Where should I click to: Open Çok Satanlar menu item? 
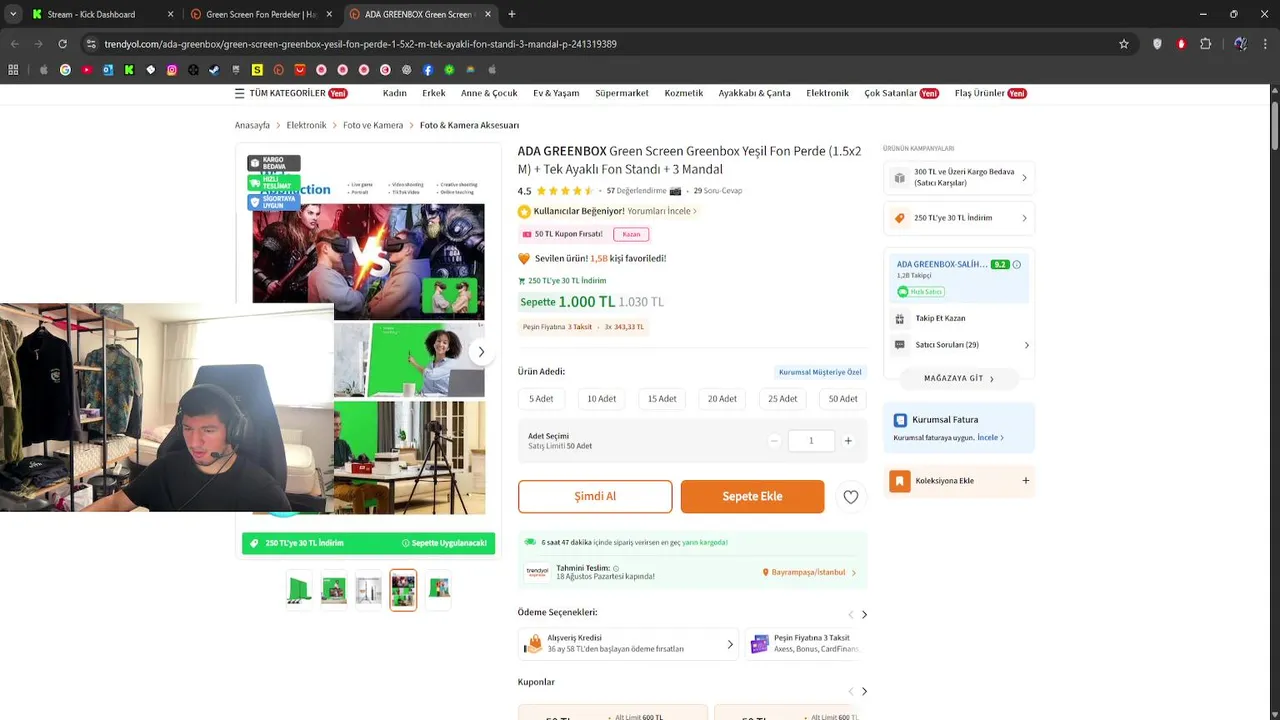pyautogui.click(x=901, y=93)
